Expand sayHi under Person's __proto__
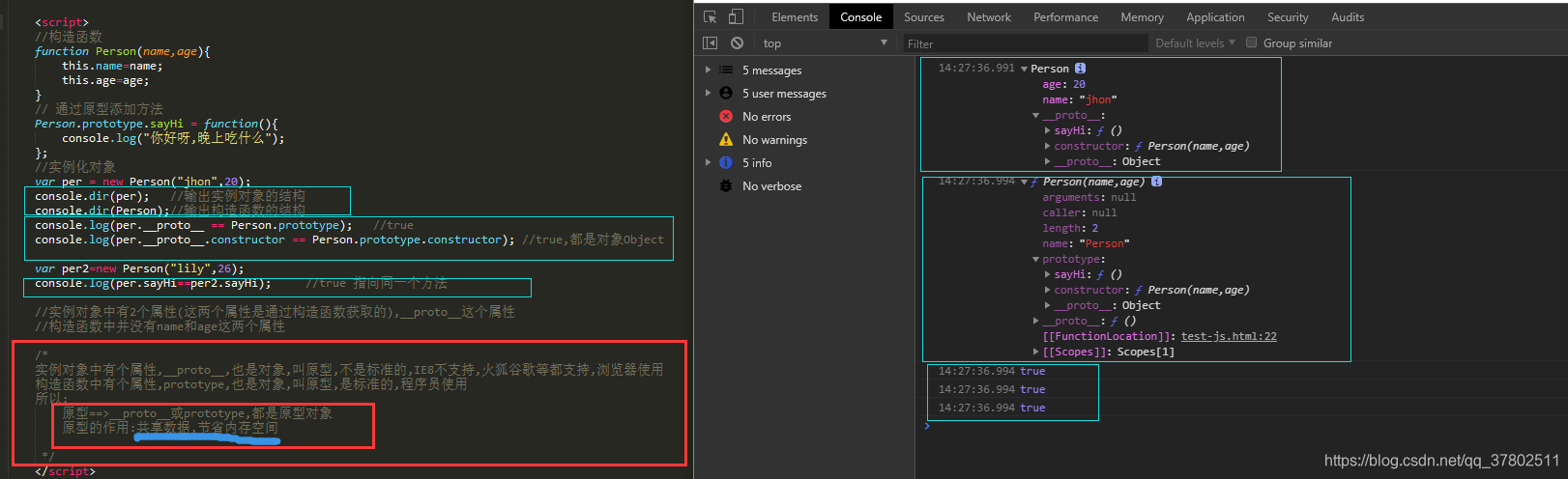The image size is (1568, 479). pos(1048,131)
